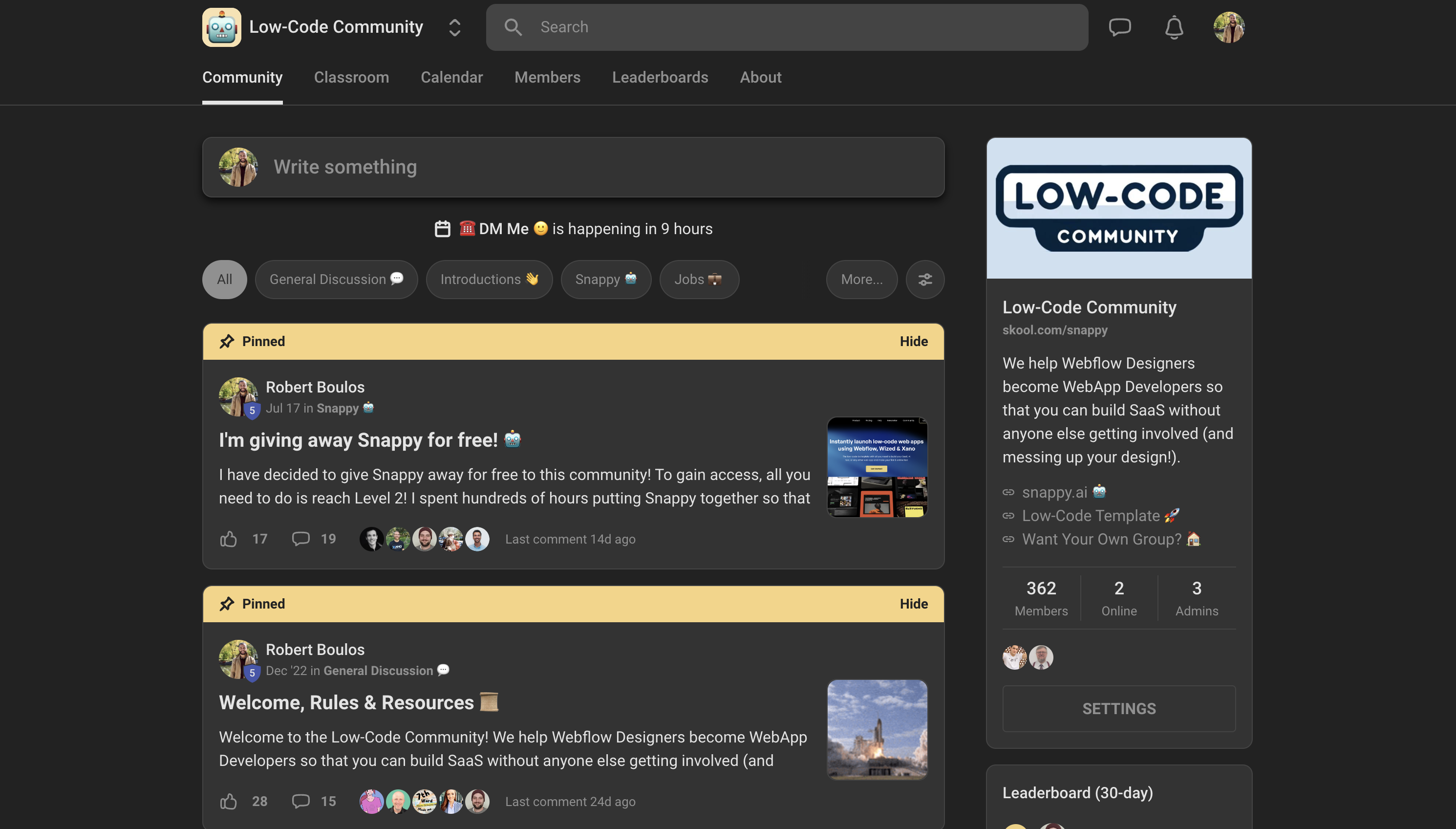Open the profile avatar menu

(1228, 27)
